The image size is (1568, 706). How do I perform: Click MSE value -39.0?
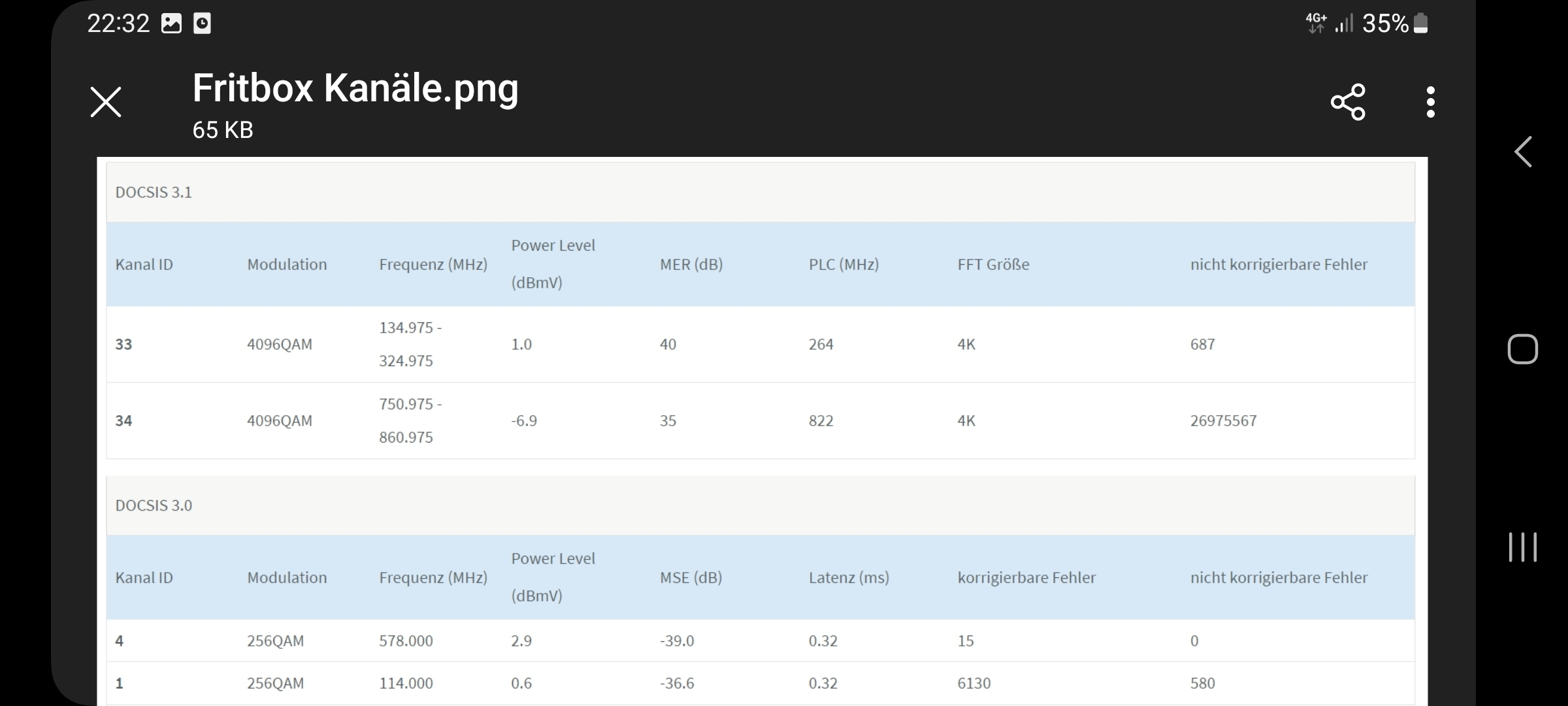tap(677, 641)
